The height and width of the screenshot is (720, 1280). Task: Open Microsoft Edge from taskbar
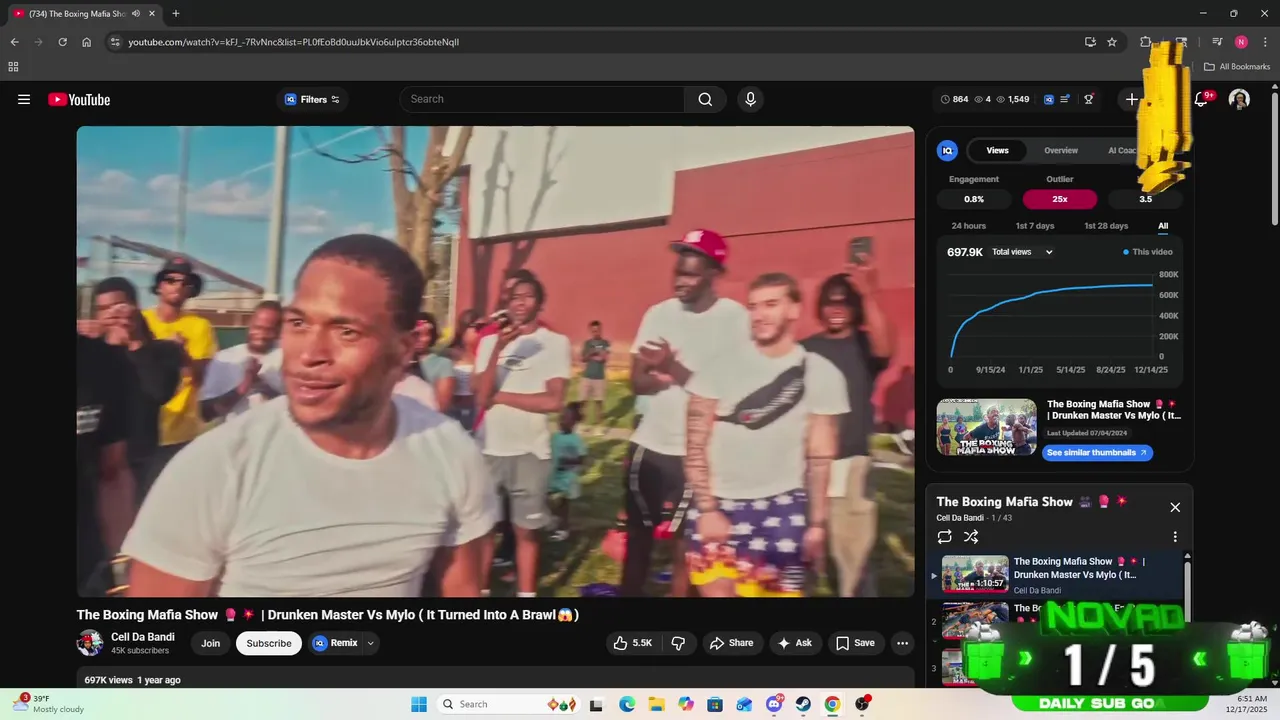[627, 704]
